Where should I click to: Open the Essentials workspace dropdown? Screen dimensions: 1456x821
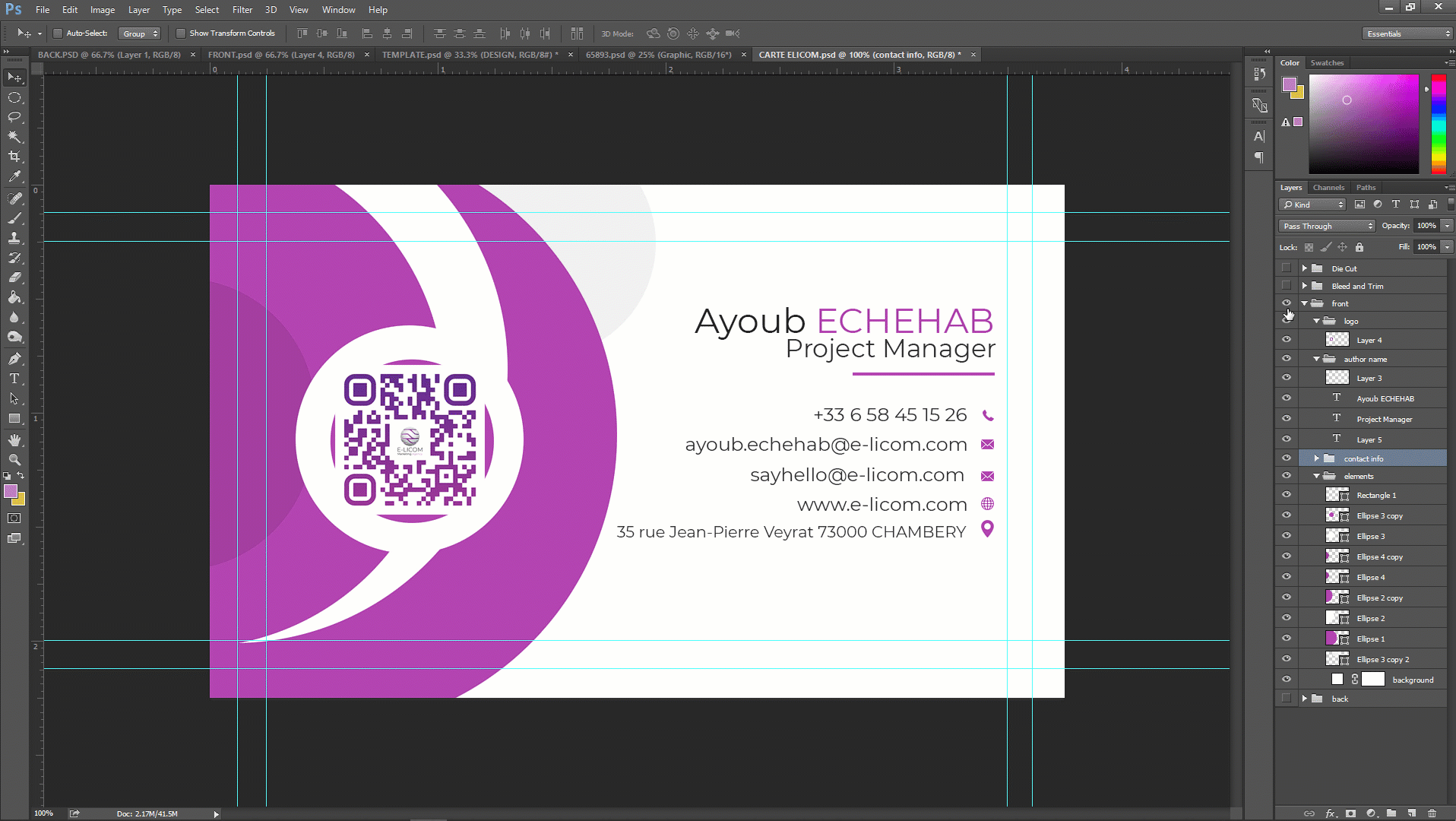[x=1407, y=33]
